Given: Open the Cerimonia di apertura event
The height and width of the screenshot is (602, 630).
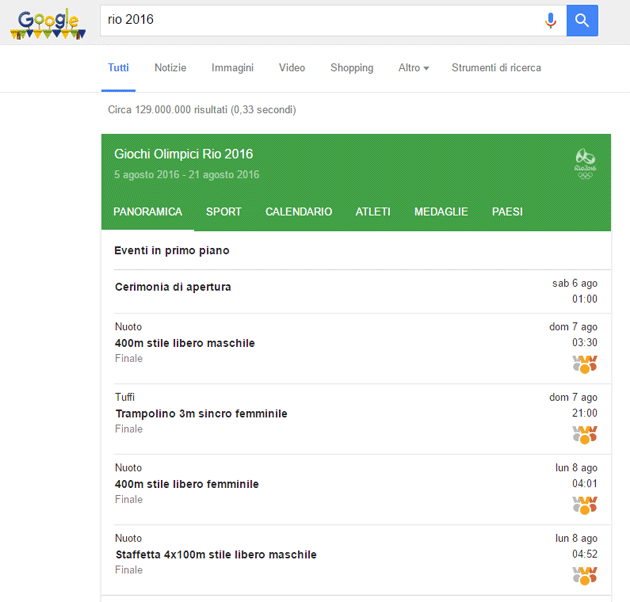Looking at the screenshot, I should 173,287.
